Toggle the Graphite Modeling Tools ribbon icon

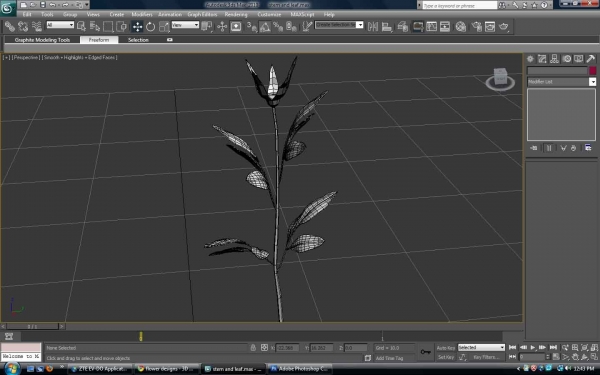(418, 26)
